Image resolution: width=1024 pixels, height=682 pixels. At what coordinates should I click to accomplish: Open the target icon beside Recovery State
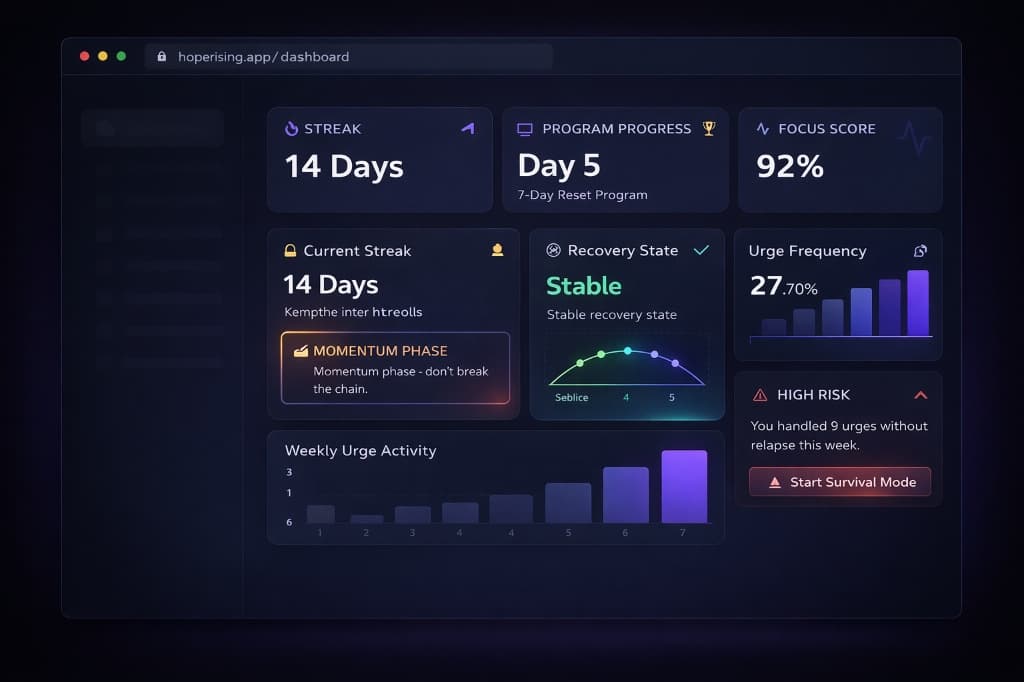coord(553,250)
